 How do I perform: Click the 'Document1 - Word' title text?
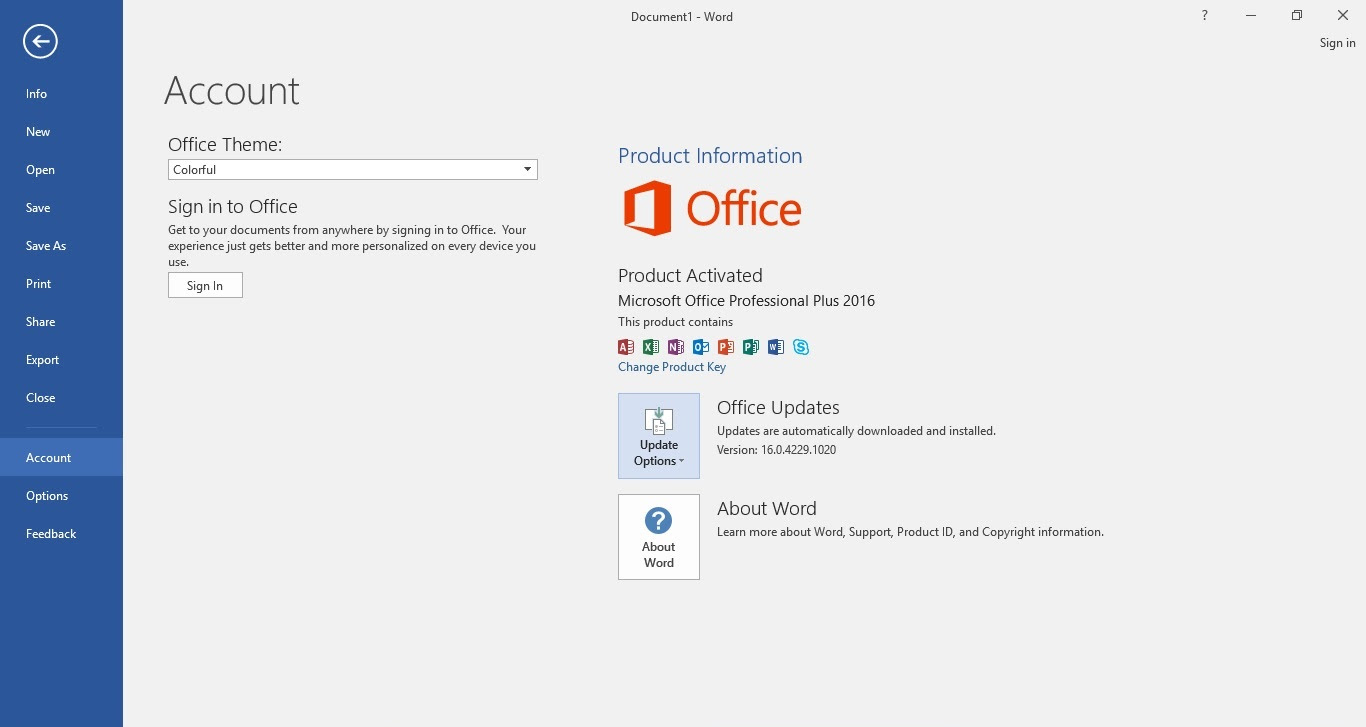tap(682, 17)
